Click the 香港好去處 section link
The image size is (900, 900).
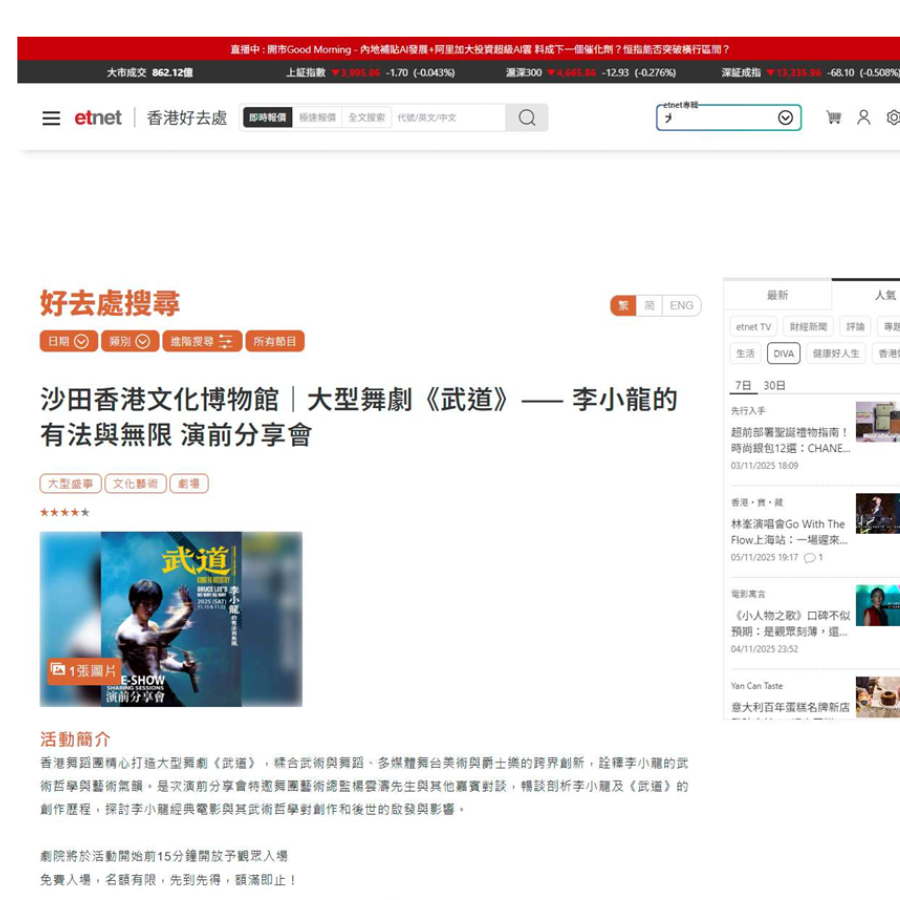[x=187, y=118]
